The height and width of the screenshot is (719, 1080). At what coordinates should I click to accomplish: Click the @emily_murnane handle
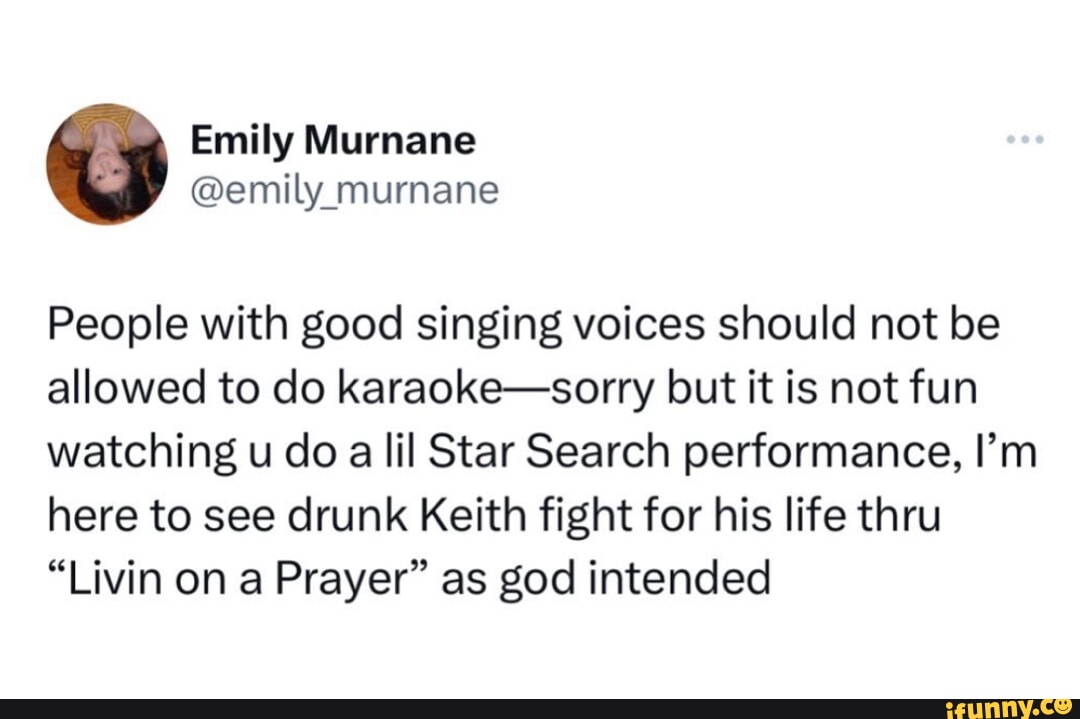344,188
